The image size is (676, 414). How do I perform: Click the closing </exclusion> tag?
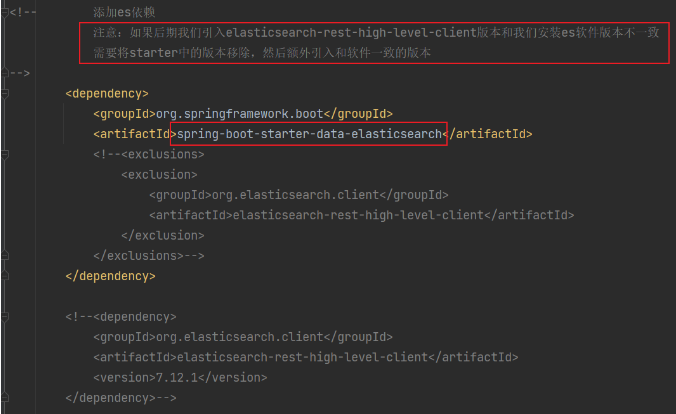(x=163, y=235)
